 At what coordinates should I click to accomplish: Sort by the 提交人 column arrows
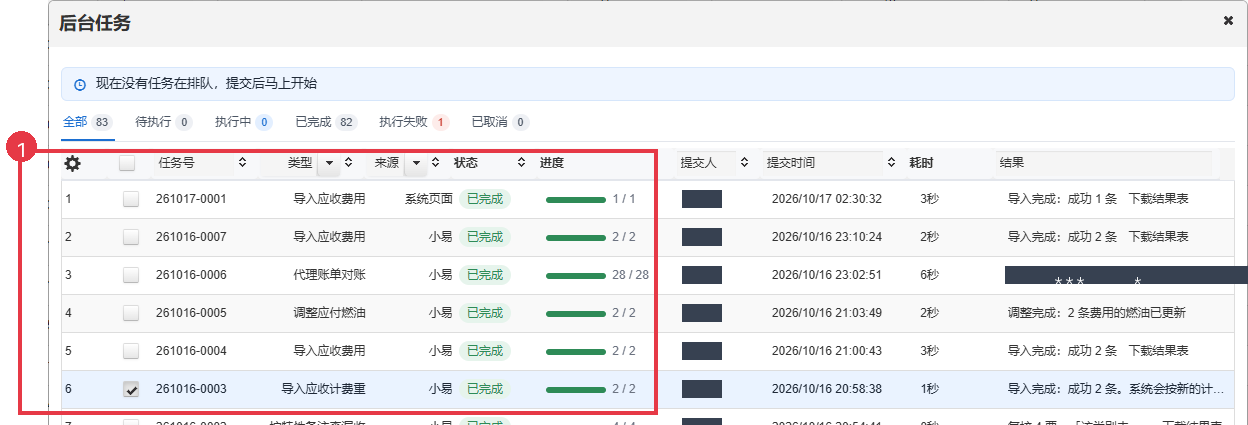[x=743, y=162]
